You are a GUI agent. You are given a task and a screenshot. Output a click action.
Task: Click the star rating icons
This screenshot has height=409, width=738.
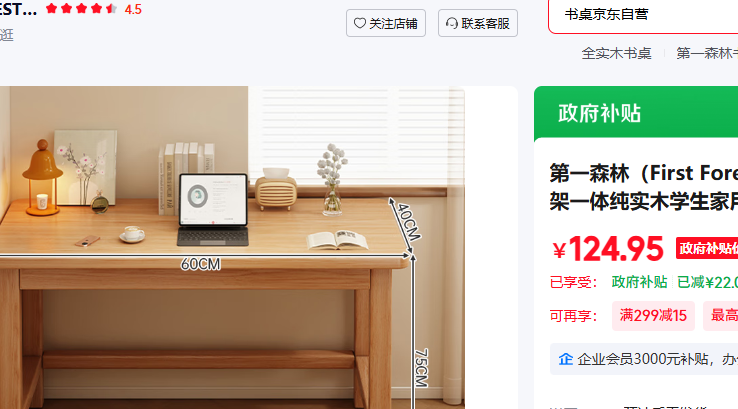pos(81,8)
